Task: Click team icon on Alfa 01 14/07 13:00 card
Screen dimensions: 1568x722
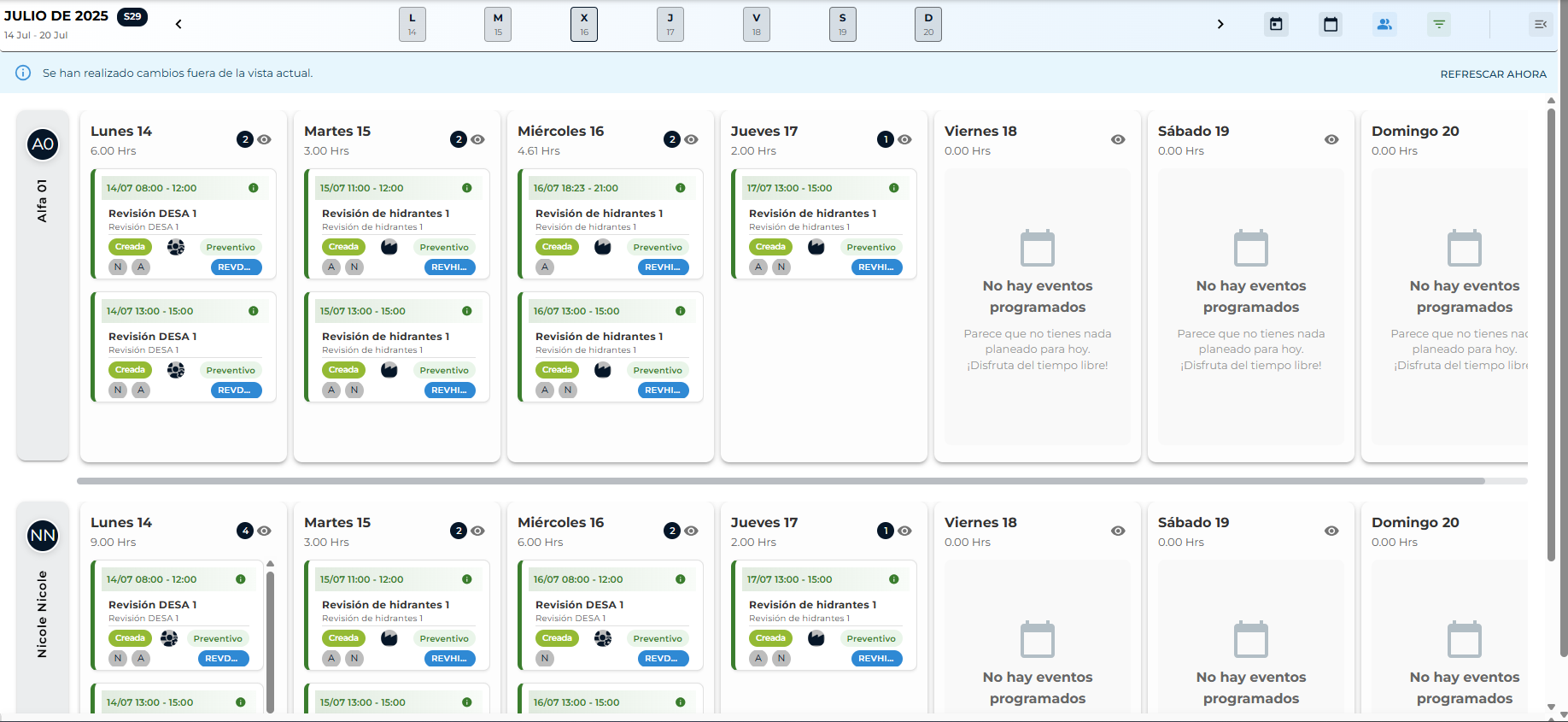Action: [176, 370]
